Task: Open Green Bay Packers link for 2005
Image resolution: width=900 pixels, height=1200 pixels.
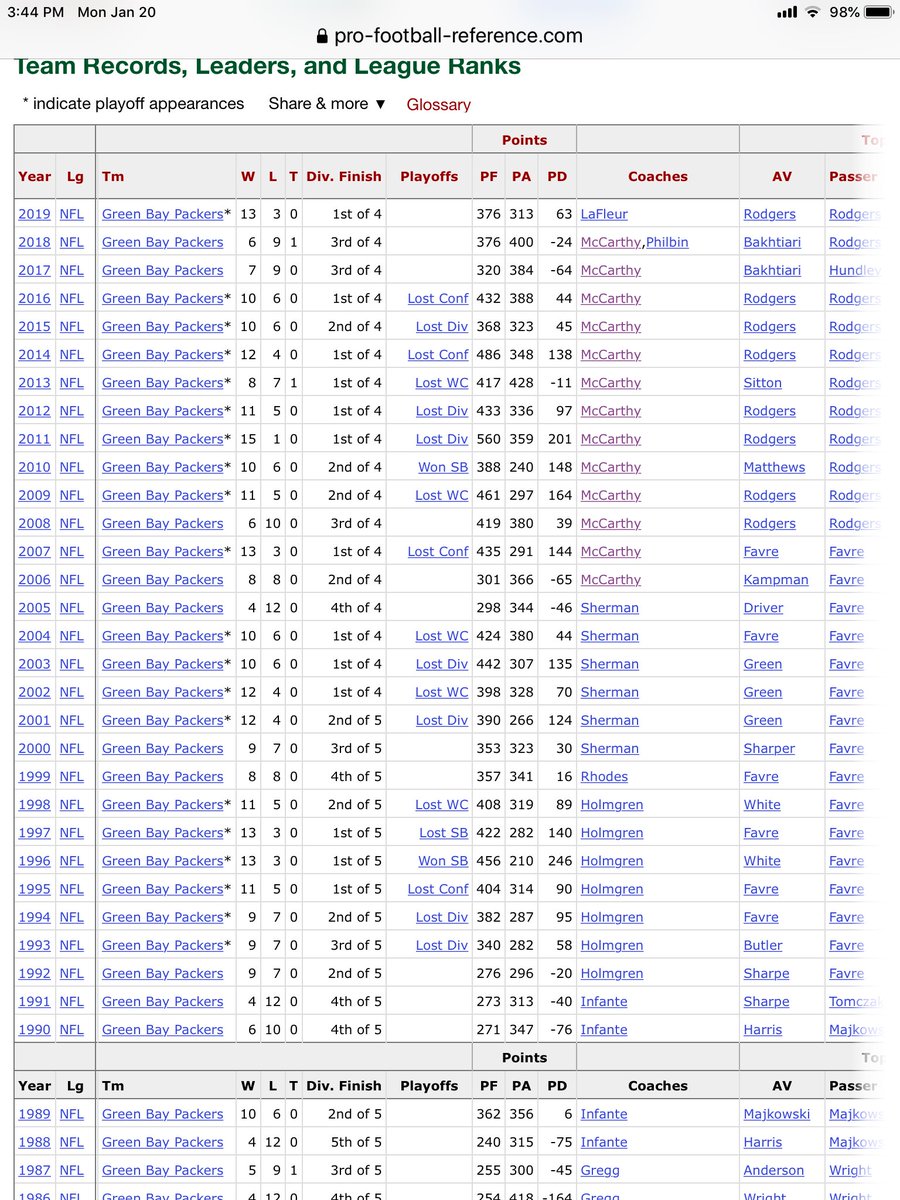Action: [162, 608]
